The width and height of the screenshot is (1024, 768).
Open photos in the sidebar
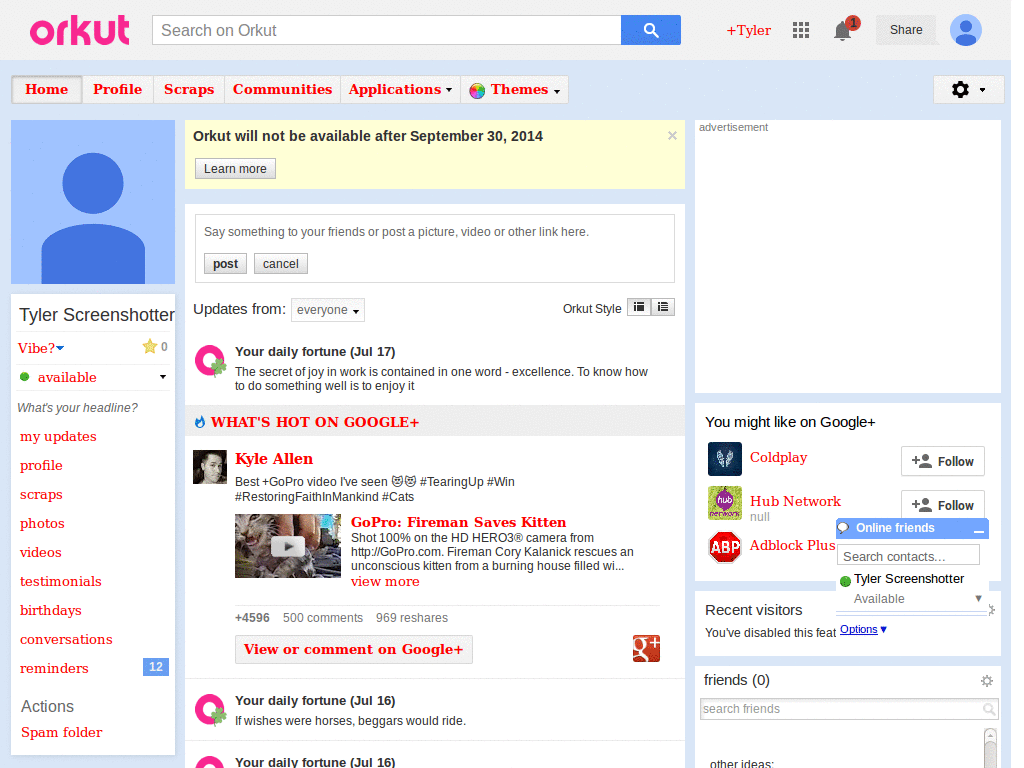[x=42, y=523]
